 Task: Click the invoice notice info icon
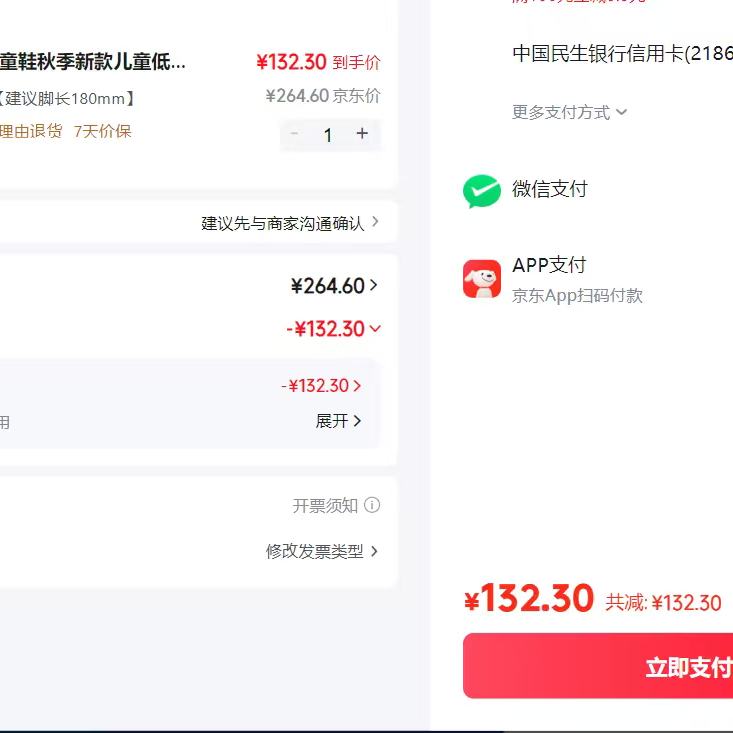[x=372, y=506]
